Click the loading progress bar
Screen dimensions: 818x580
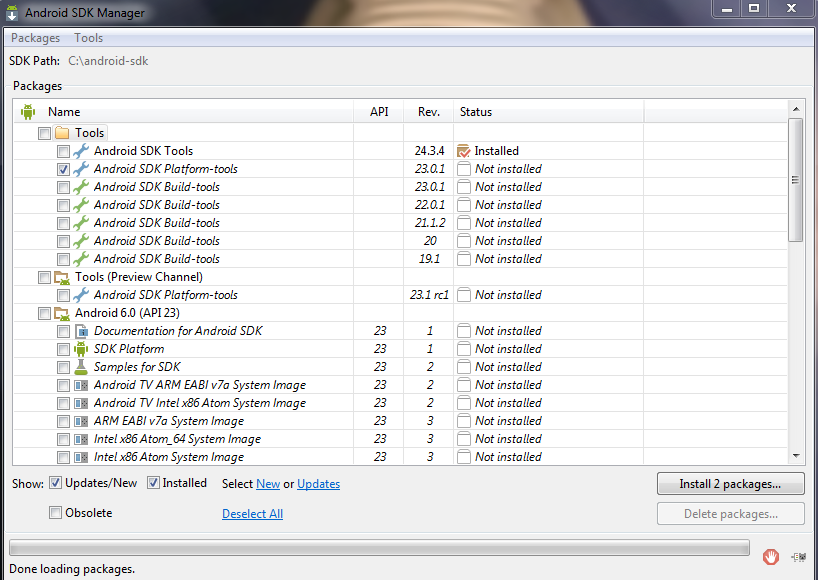[379, 548]
